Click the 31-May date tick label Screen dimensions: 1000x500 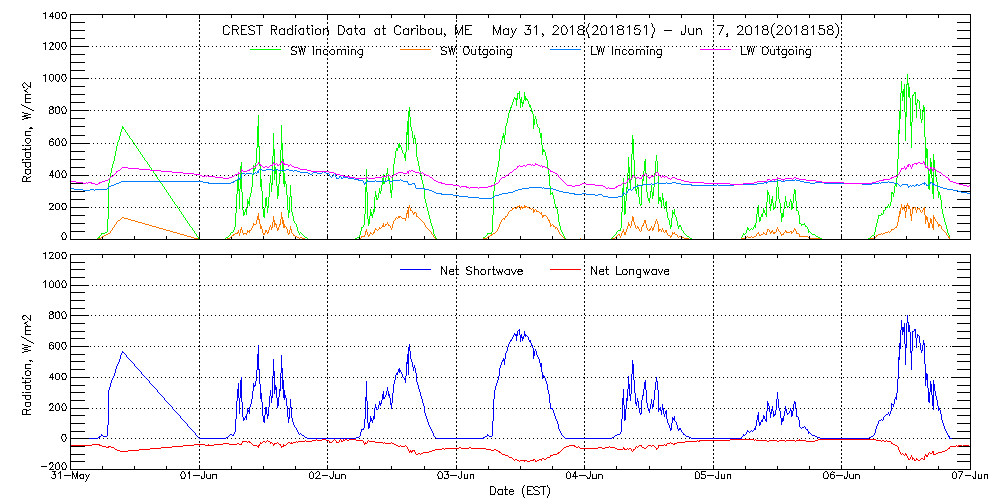coord(72,477)
